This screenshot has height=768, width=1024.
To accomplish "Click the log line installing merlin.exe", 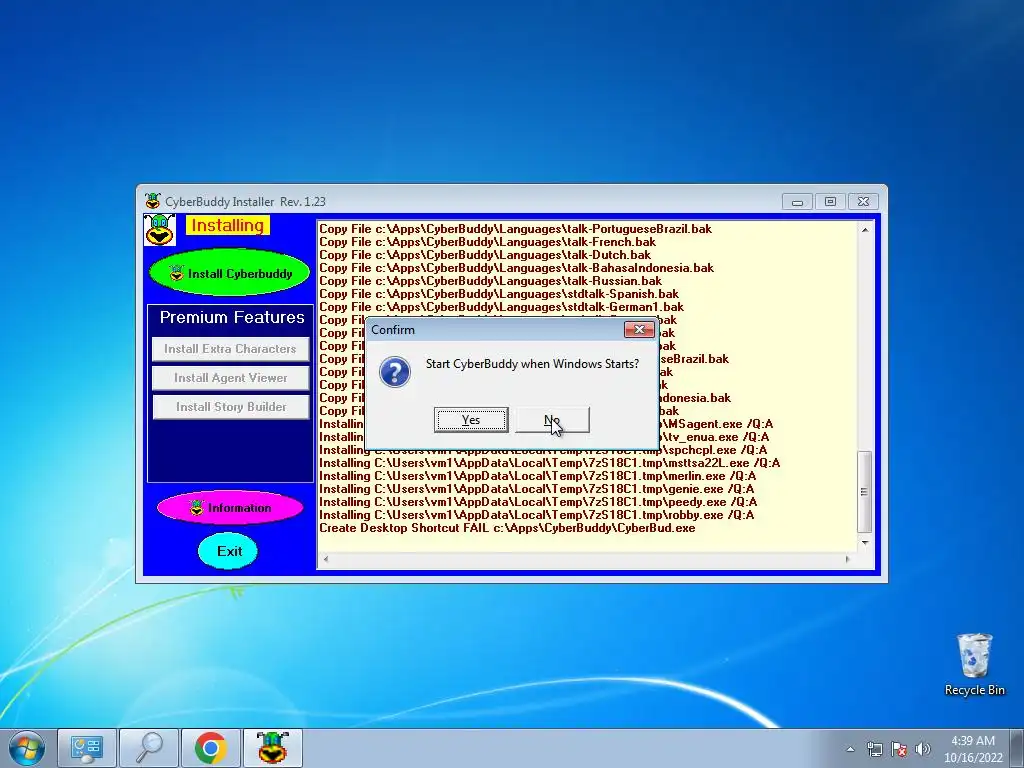I will (537, 476).
